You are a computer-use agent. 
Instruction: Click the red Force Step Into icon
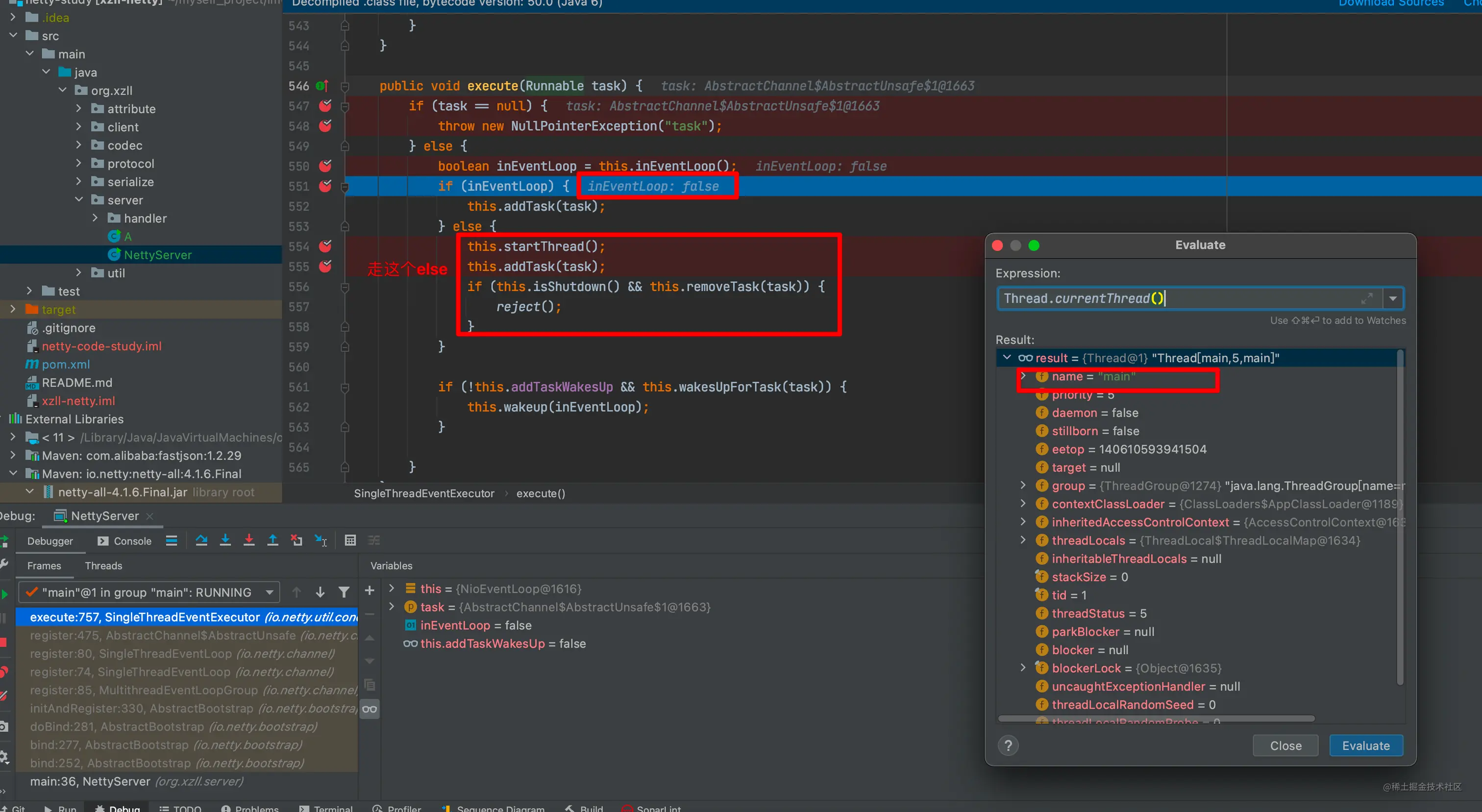tap(249, 541)
